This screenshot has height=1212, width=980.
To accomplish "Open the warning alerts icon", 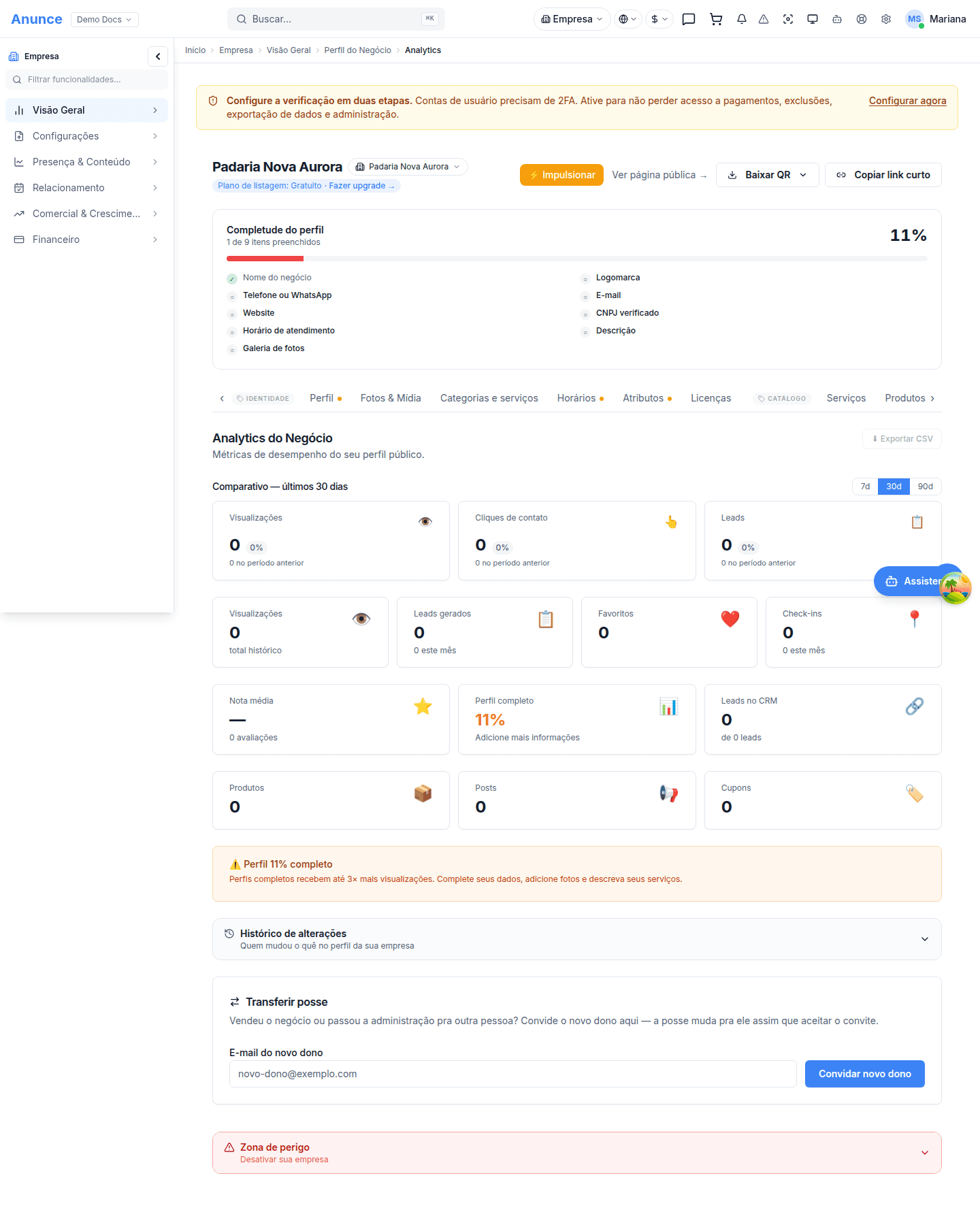I will tap(764, 19).
